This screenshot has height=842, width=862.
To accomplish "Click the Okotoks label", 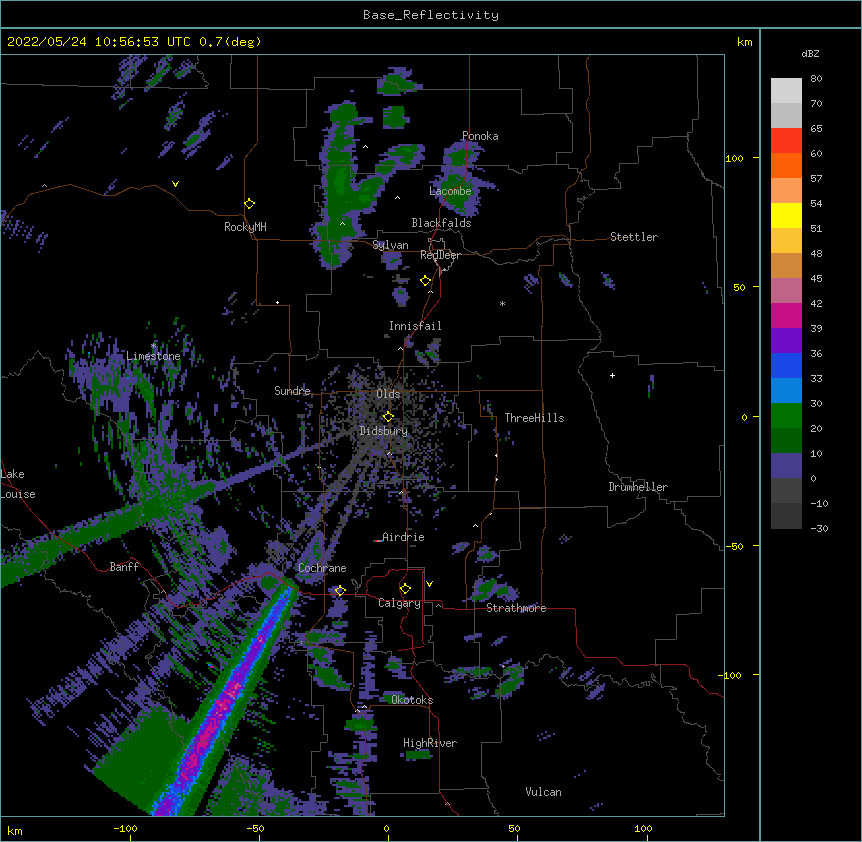I will coord(412,700).
